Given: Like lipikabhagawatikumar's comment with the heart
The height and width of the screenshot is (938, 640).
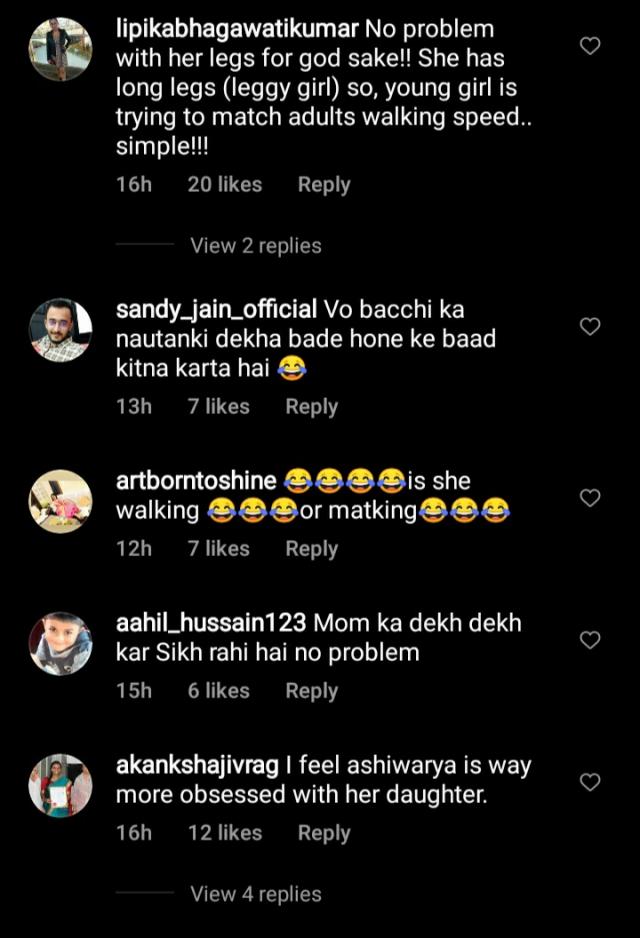Looking at the screenshot, I should tap(590, 45).
